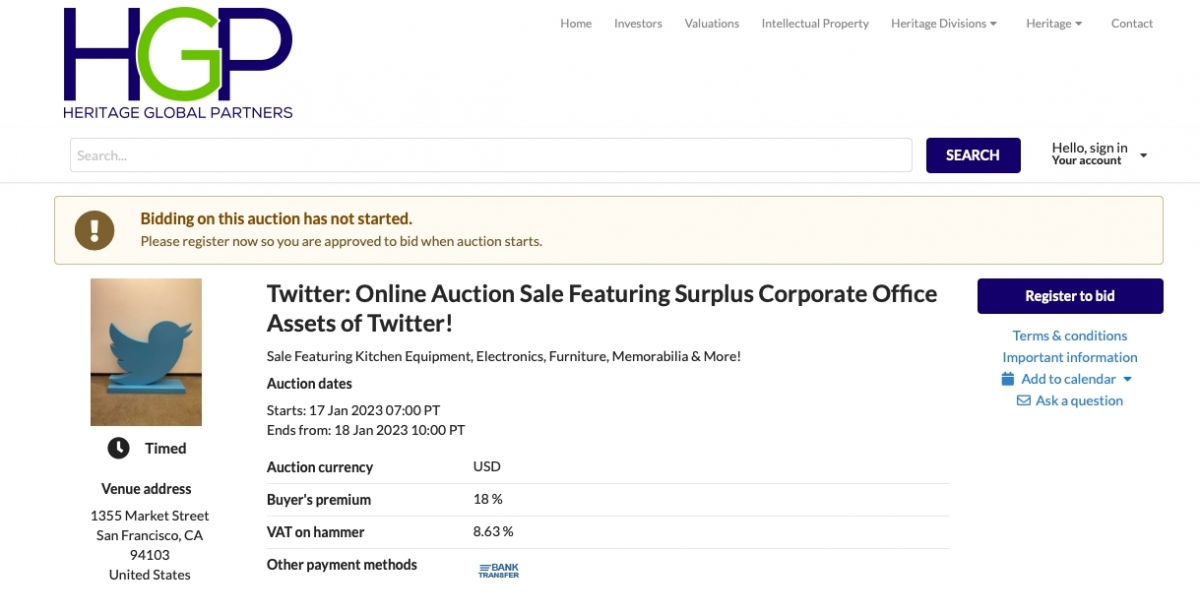Open the Terms & conditions link
Viewport: 1200px width, 612px height.
[1070, 336]
